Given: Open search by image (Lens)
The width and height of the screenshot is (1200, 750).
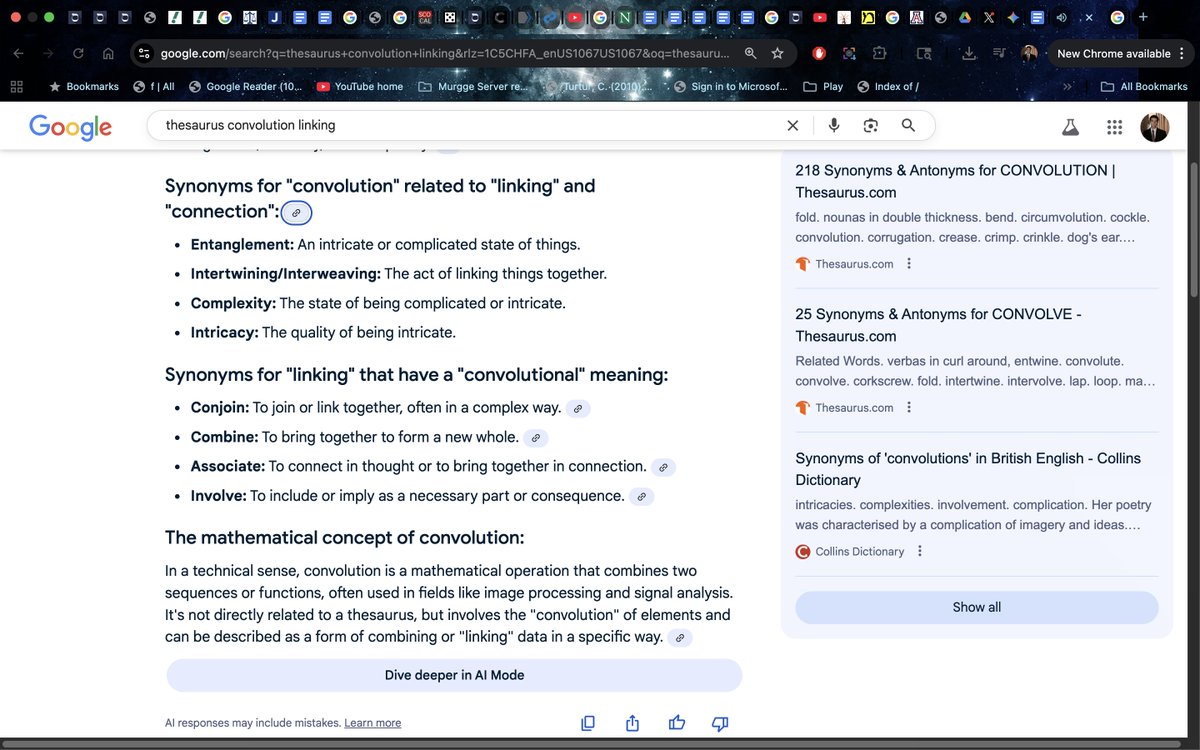Looking at the screenshot, I should point(871,125).
